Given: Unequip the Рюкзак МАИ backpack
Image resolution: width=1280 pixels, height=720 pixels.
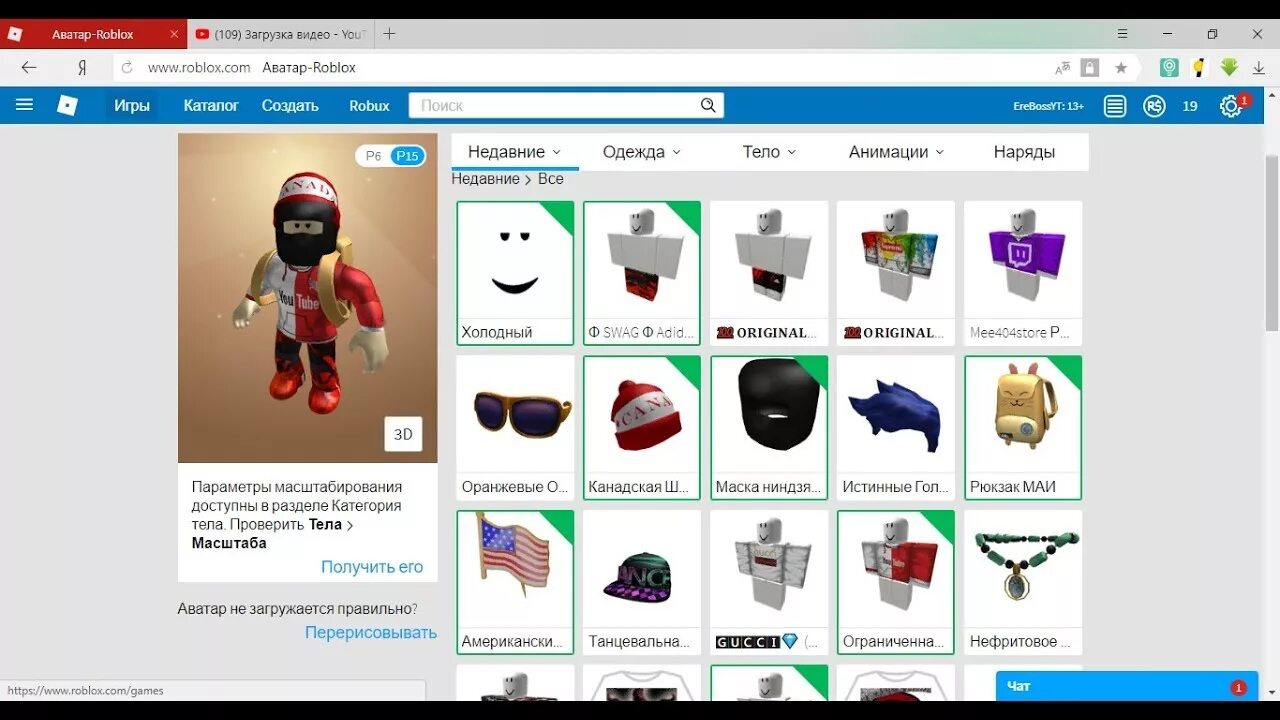Looking at the screenshot, I should [1023, 428].
